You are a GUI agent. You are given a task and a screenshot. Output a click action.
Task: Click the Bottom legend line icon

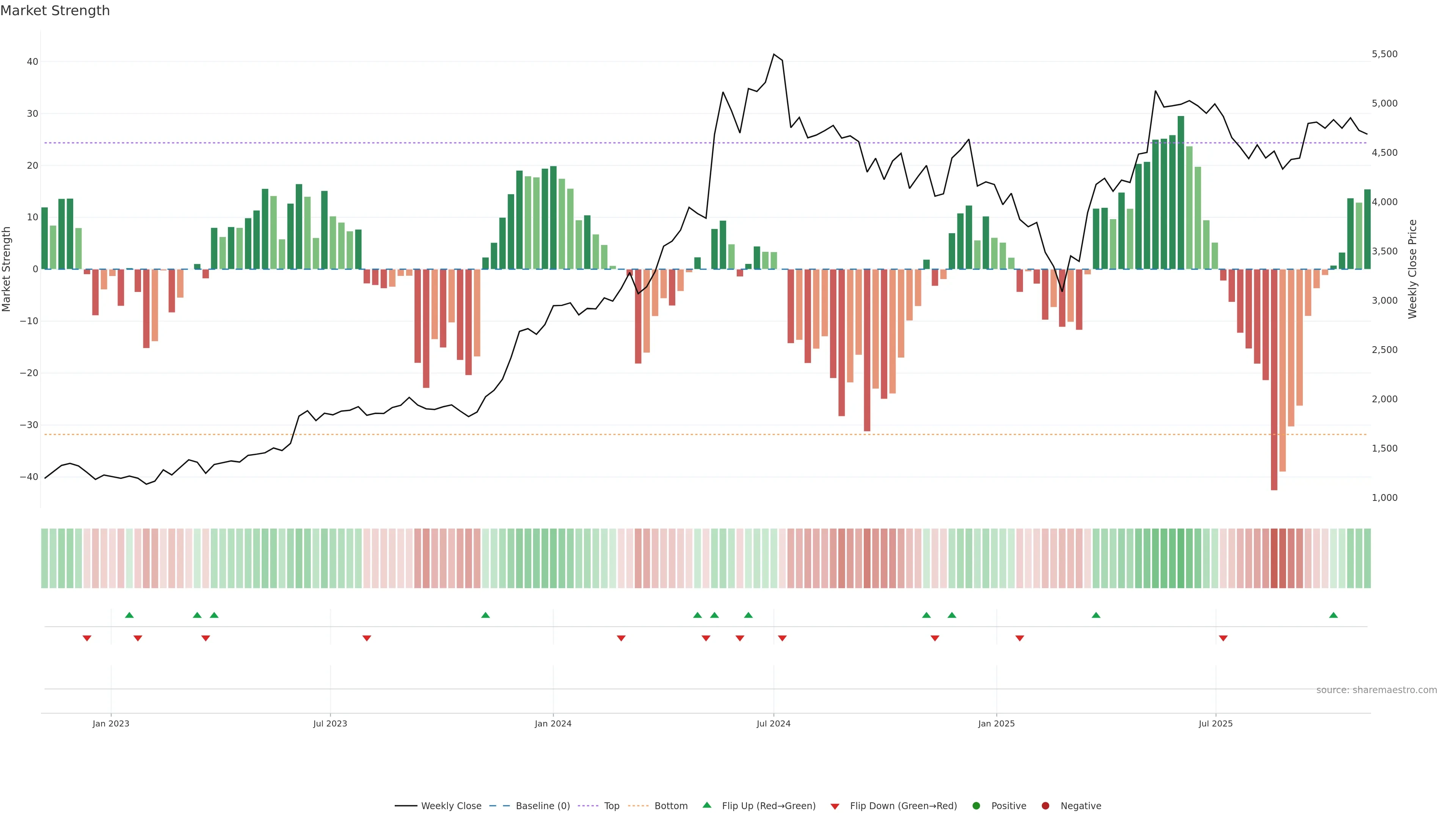pyautogui.click(x=638, y=805)
